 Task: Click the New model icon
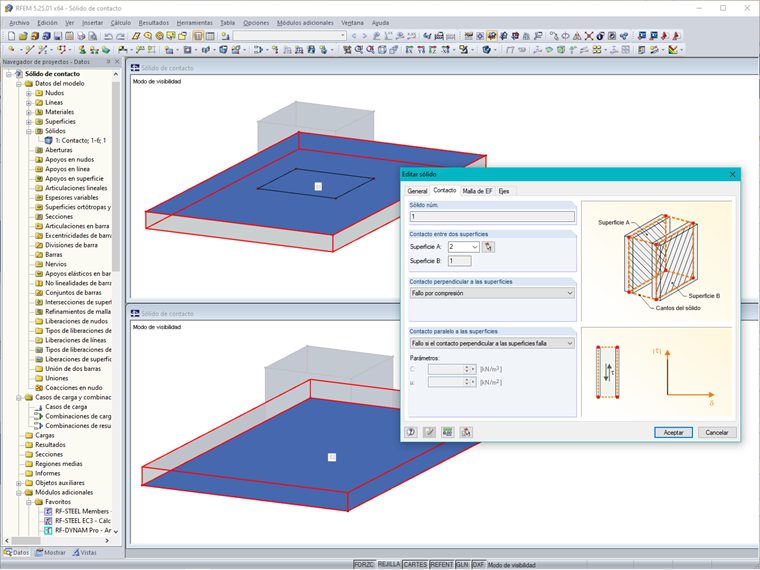pos(11,36)
